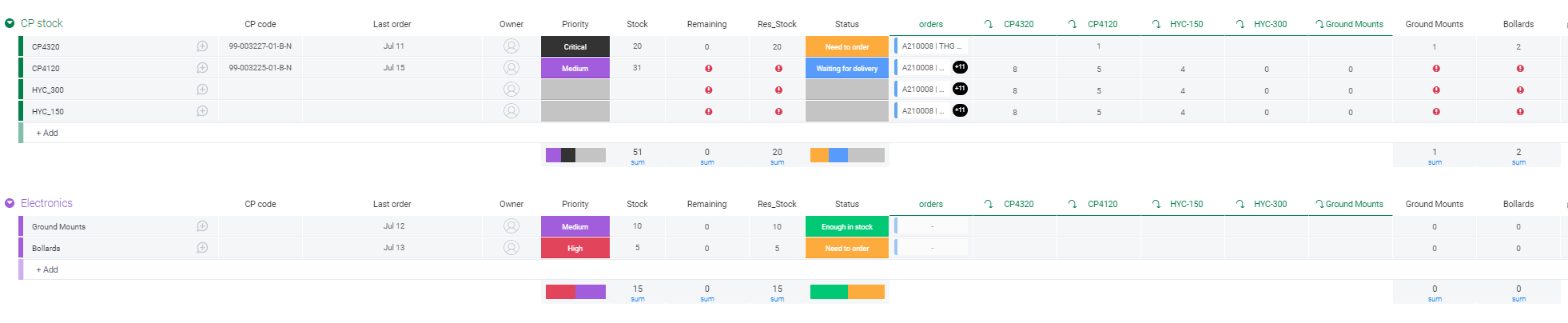1568x323 pixels.
Task: Click the Status column header in Electronics group
Action: (846, 204)
